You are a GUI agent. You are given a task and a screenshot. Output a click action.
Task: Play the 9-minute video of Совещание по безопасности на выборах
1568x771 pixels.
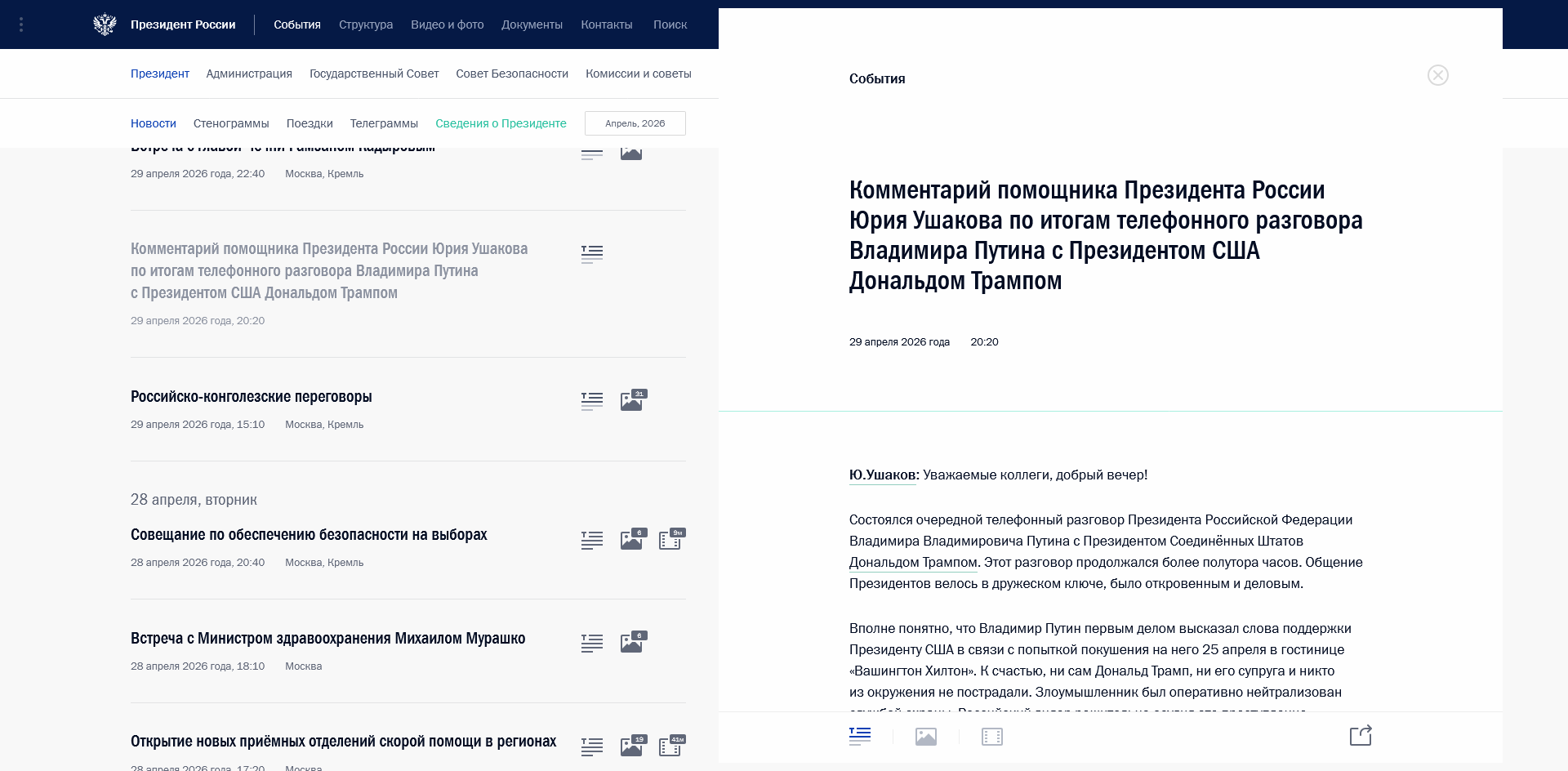pos(671,539)
